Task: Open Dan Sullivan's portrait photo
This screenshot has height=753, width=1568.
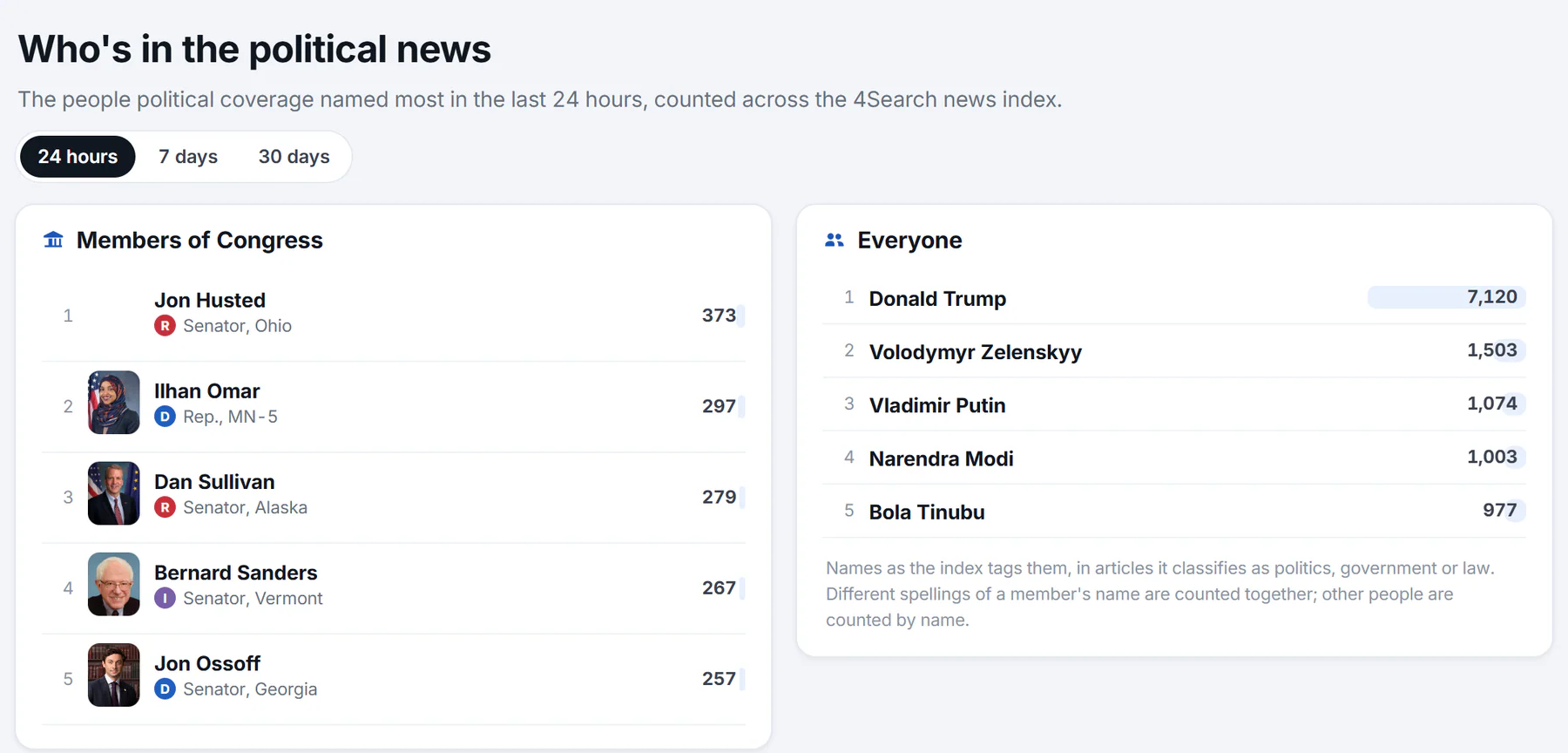Action: click(x=114, y=493)
